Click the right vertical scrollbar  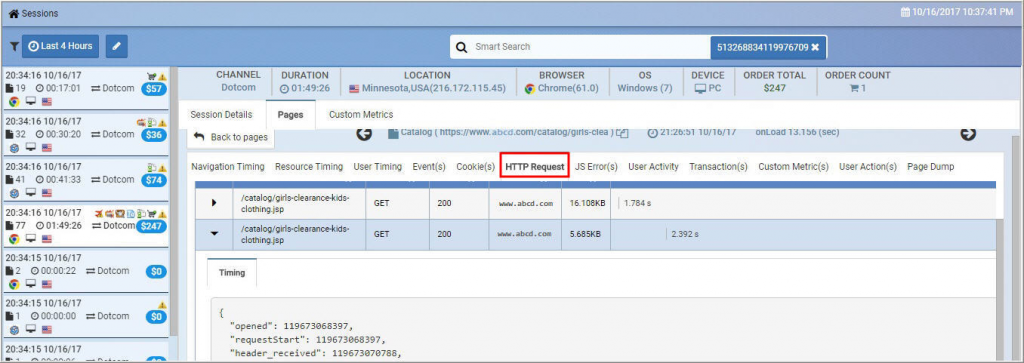point(1017,248)
